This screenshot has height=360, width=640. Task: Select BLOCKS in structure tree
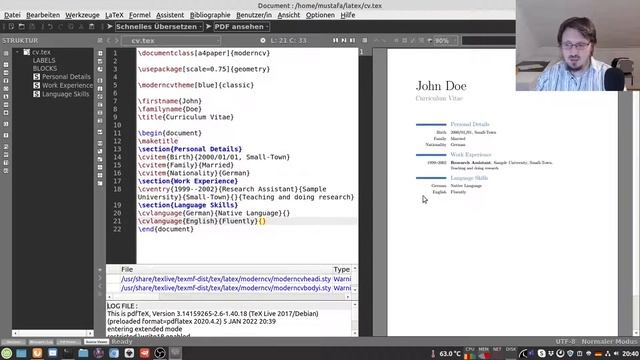[45, 69]
